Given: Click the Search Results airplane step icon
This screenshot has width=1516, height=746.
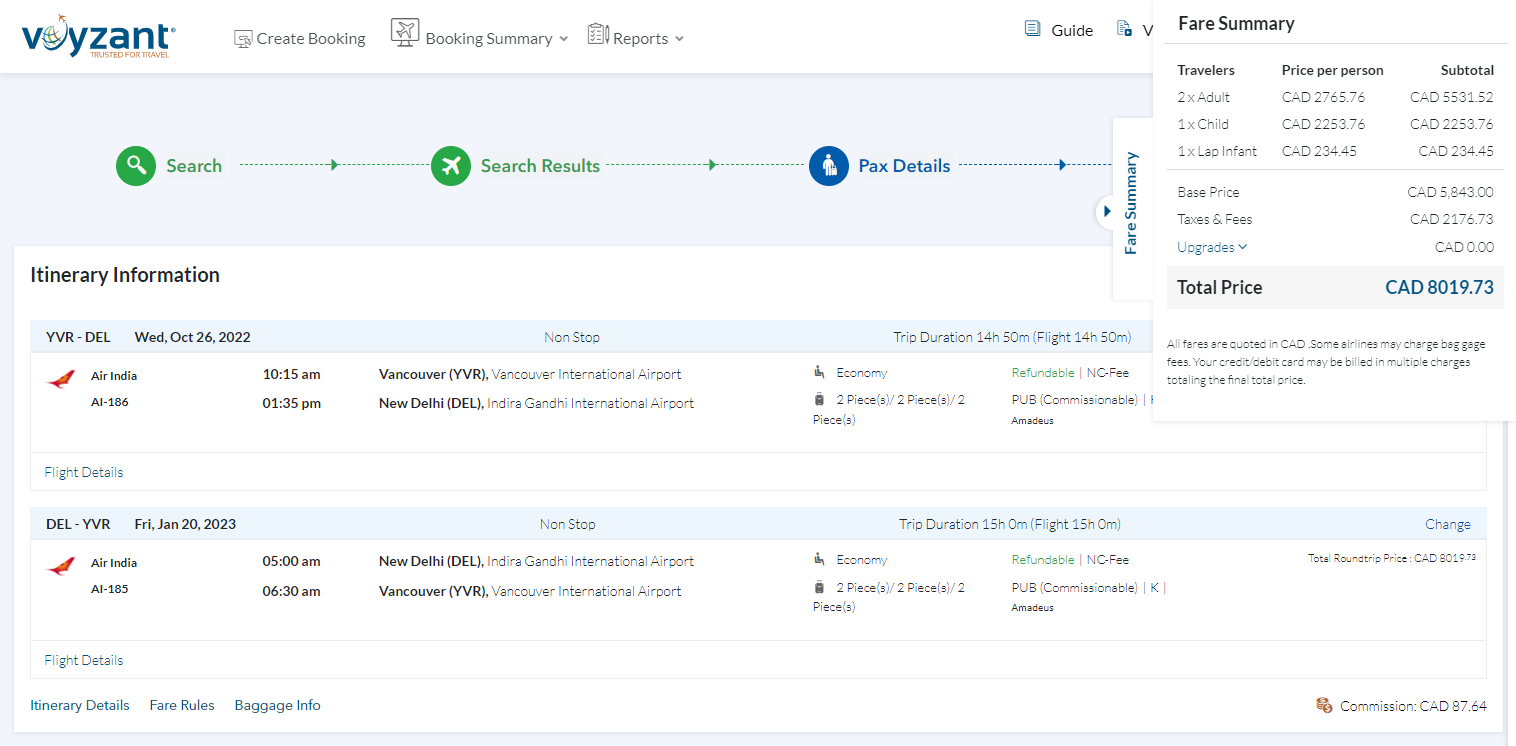Looking at the screenshot, I should pos(451,166).
